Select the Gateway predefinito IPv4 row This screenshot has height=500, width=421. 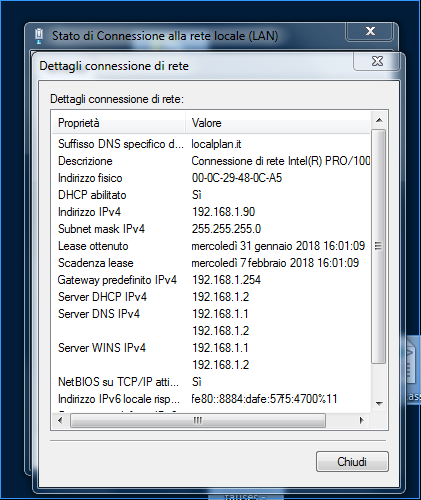211,280
